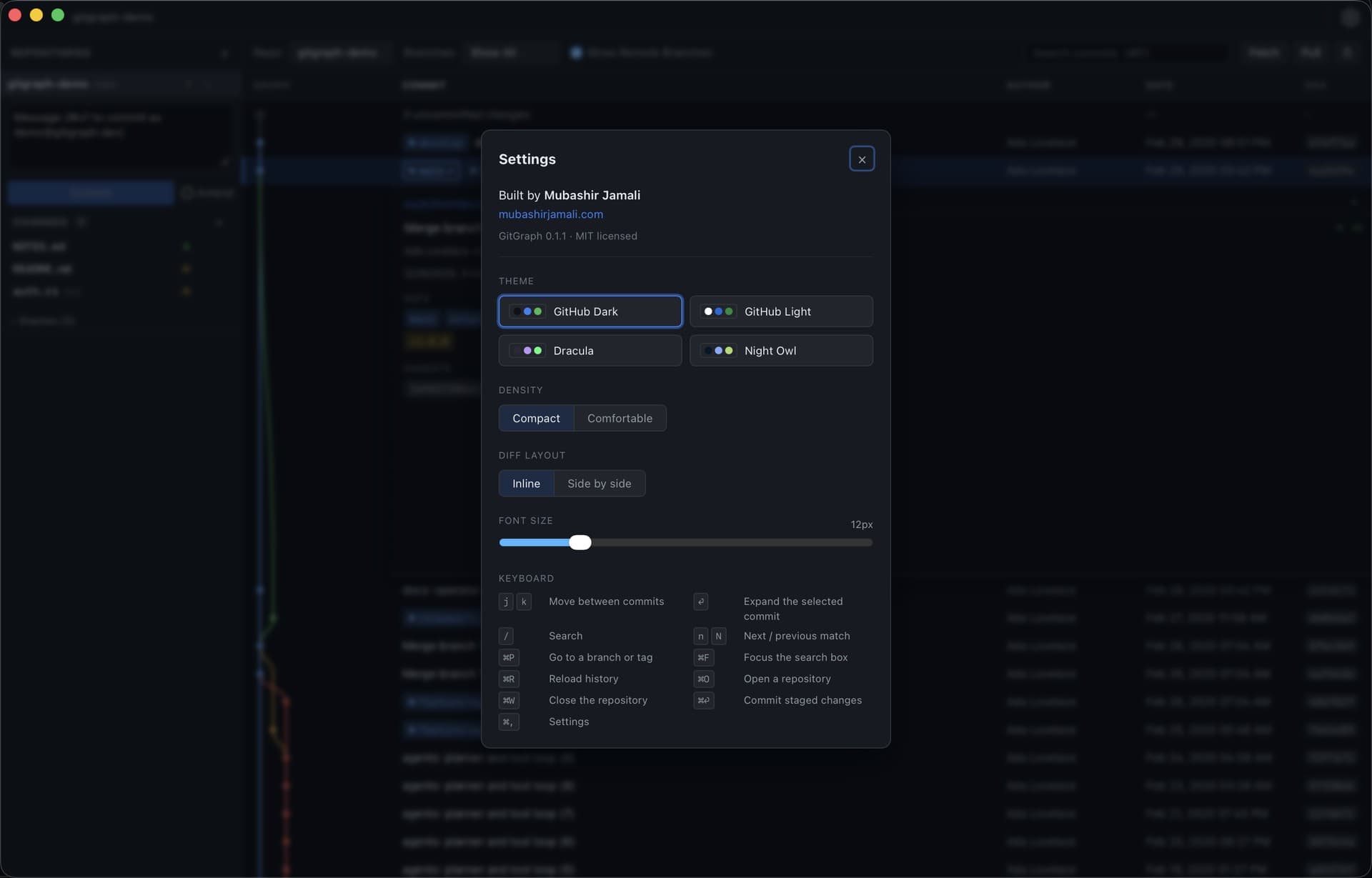Click the "Reload history" description
This screenshot has width=1372, height=878.
coord(584,679)
